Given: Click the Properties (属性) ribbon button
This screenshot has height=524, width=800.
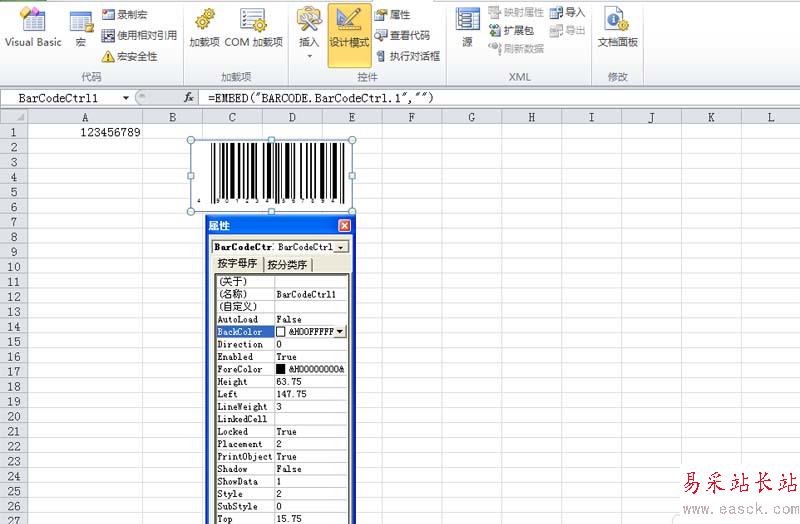Looking at the screenshot, I should (392, 15).
